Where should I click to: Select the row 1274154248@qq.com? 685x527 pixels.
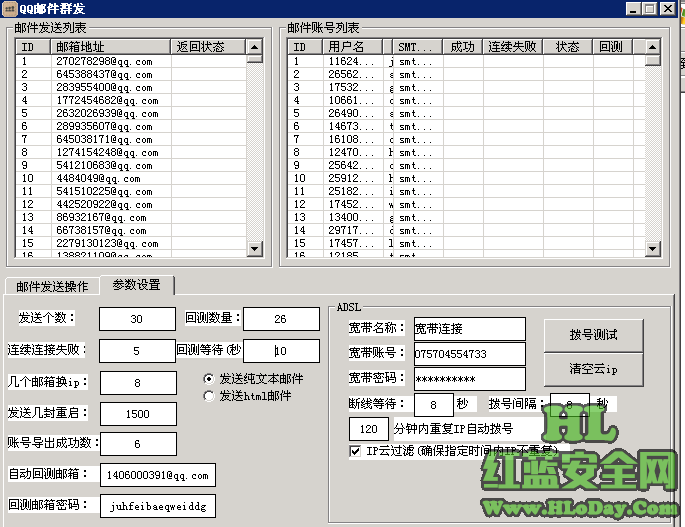[131, 153]
